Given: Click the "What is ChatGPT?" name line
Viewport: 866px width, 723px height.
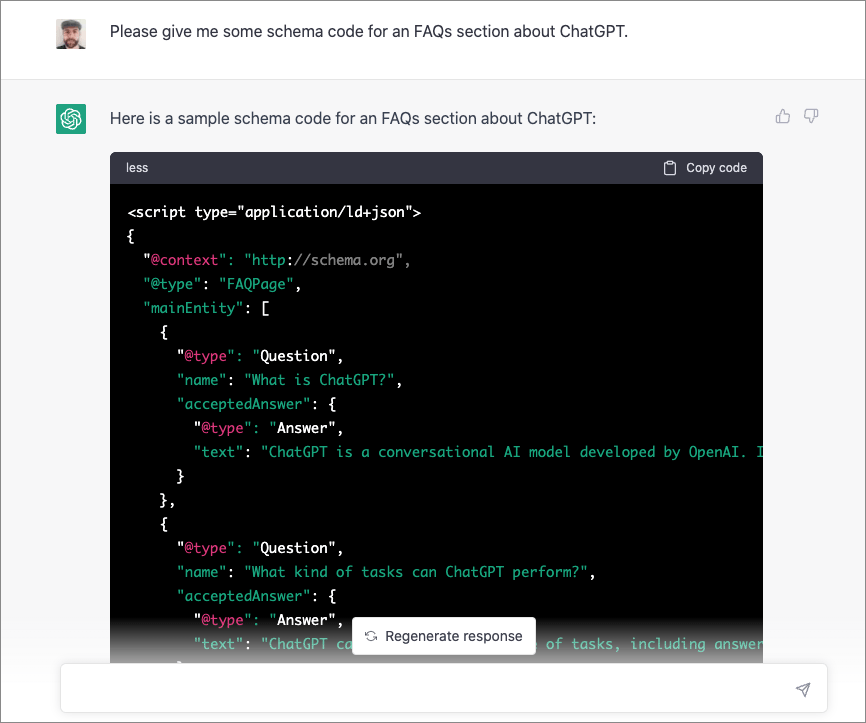Looking at the screenshot, I should coord(289,380).
